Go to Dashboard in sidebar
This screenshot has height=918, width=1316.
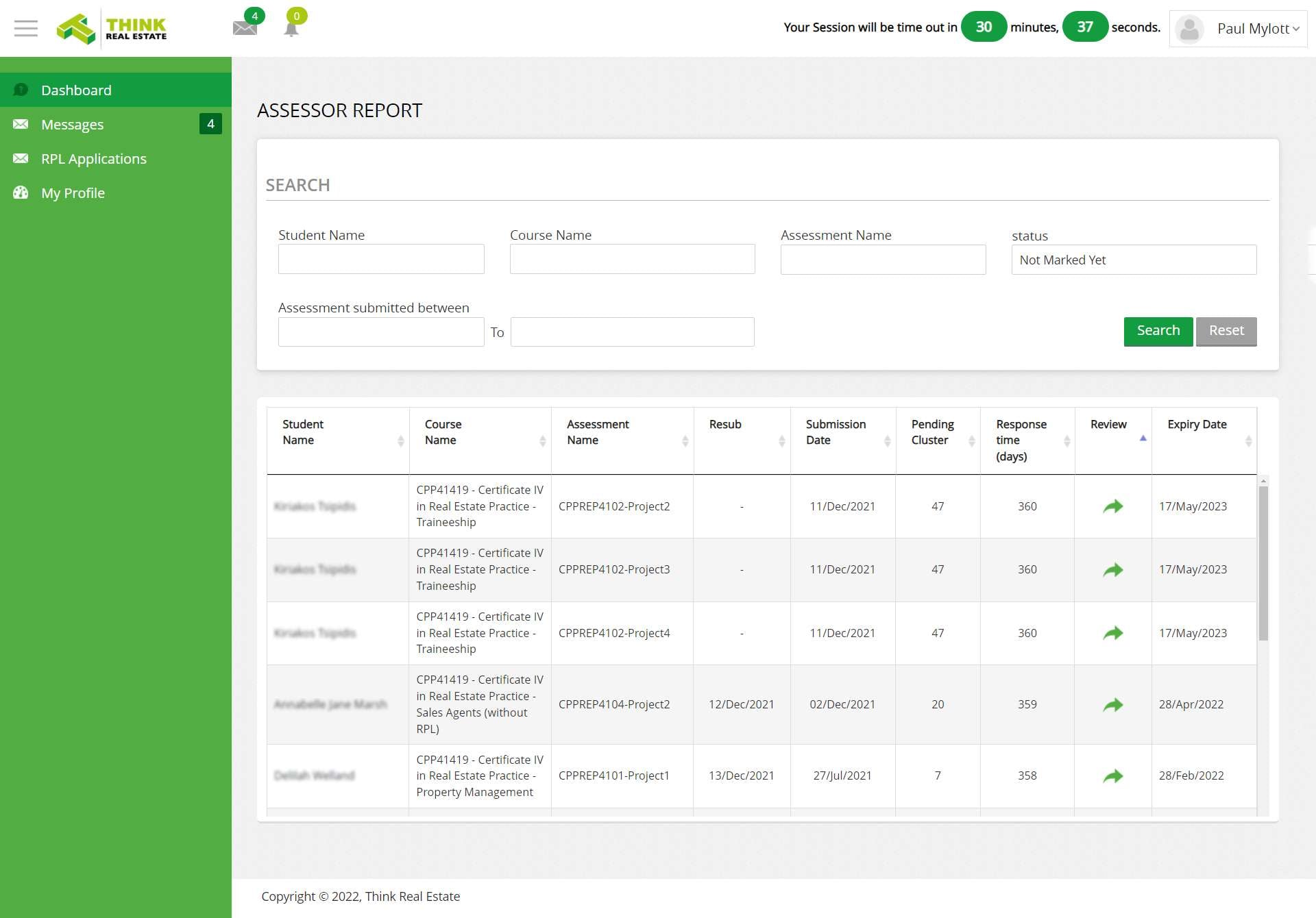(116, 90)
